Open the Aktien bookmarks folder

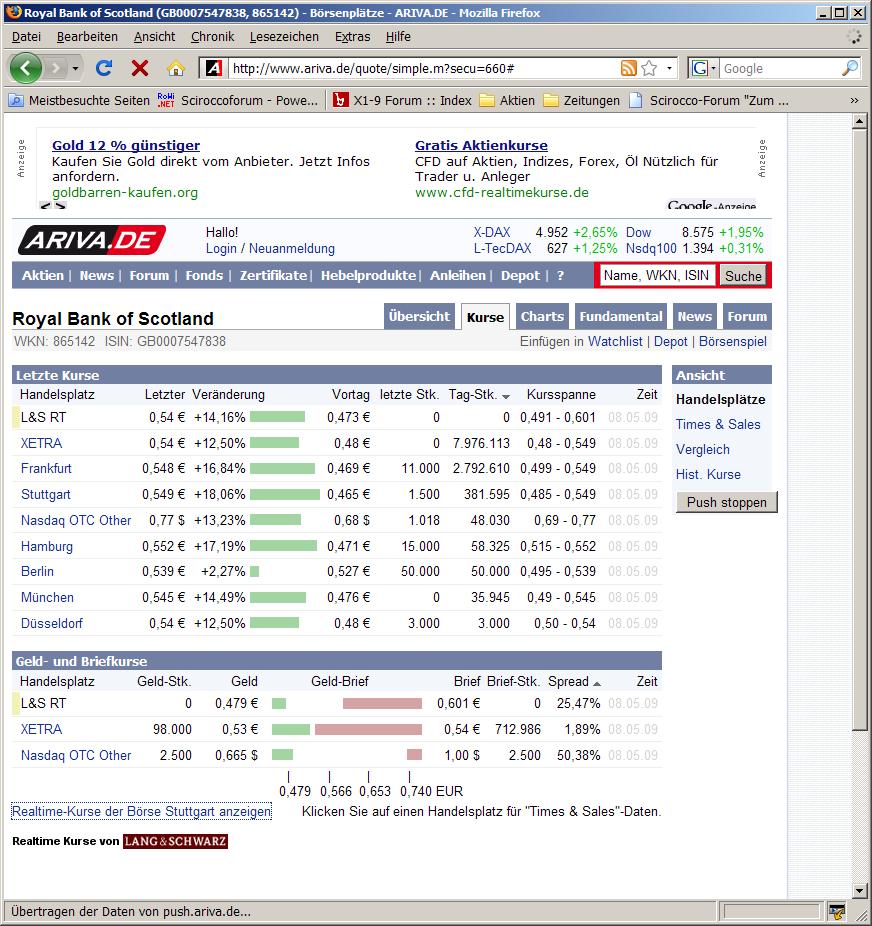(507, 100)
